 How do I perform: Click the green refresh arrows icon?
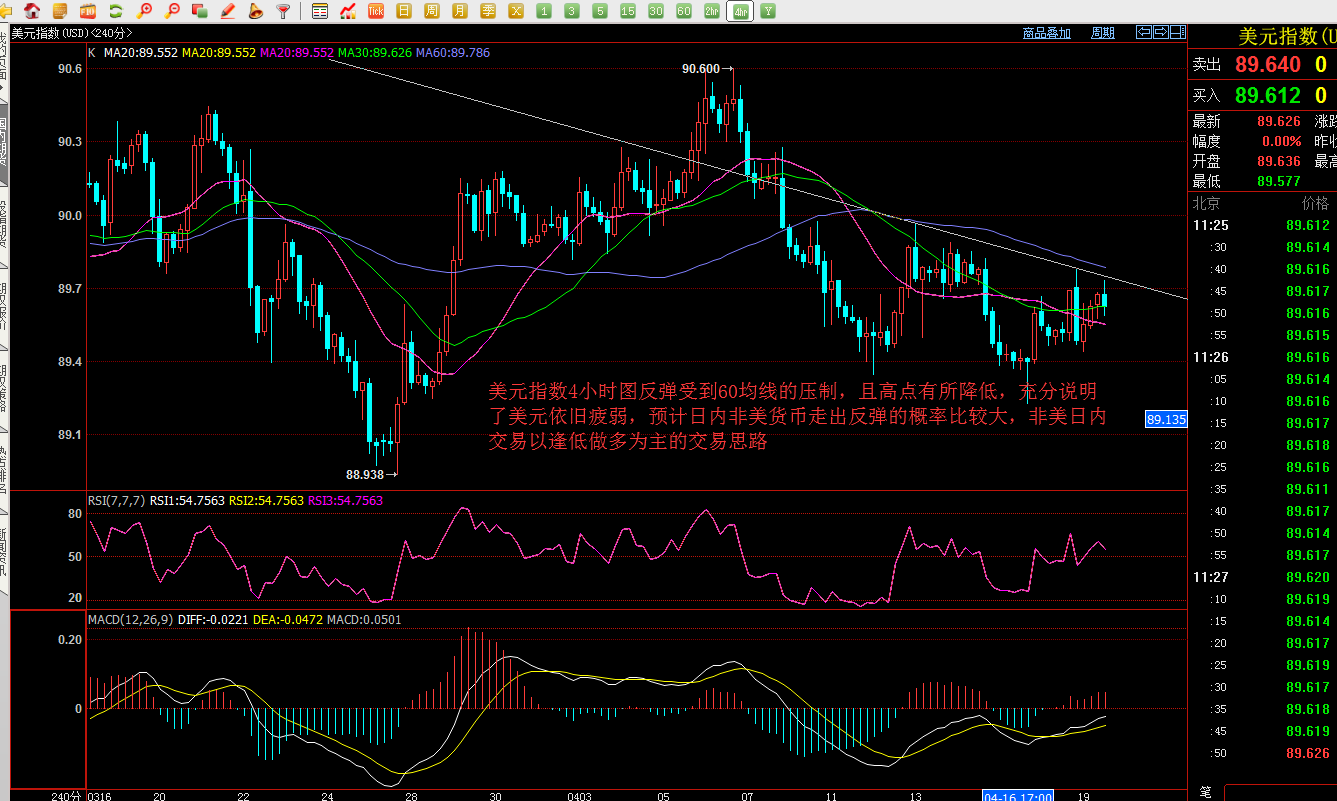(x=117, y=11)
